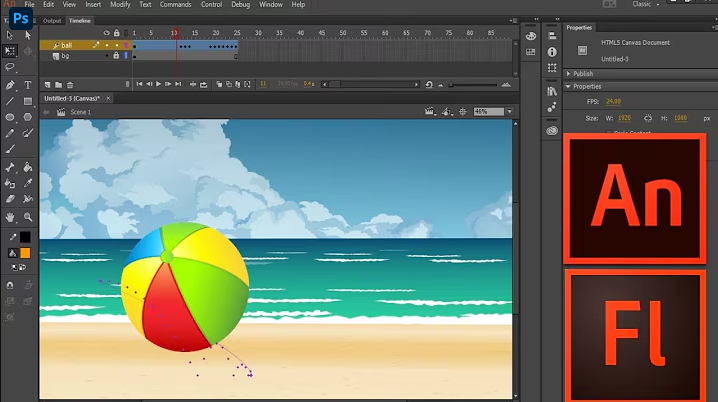
Task: Select the Ink Bottle tool
Action: click(10, 183)
